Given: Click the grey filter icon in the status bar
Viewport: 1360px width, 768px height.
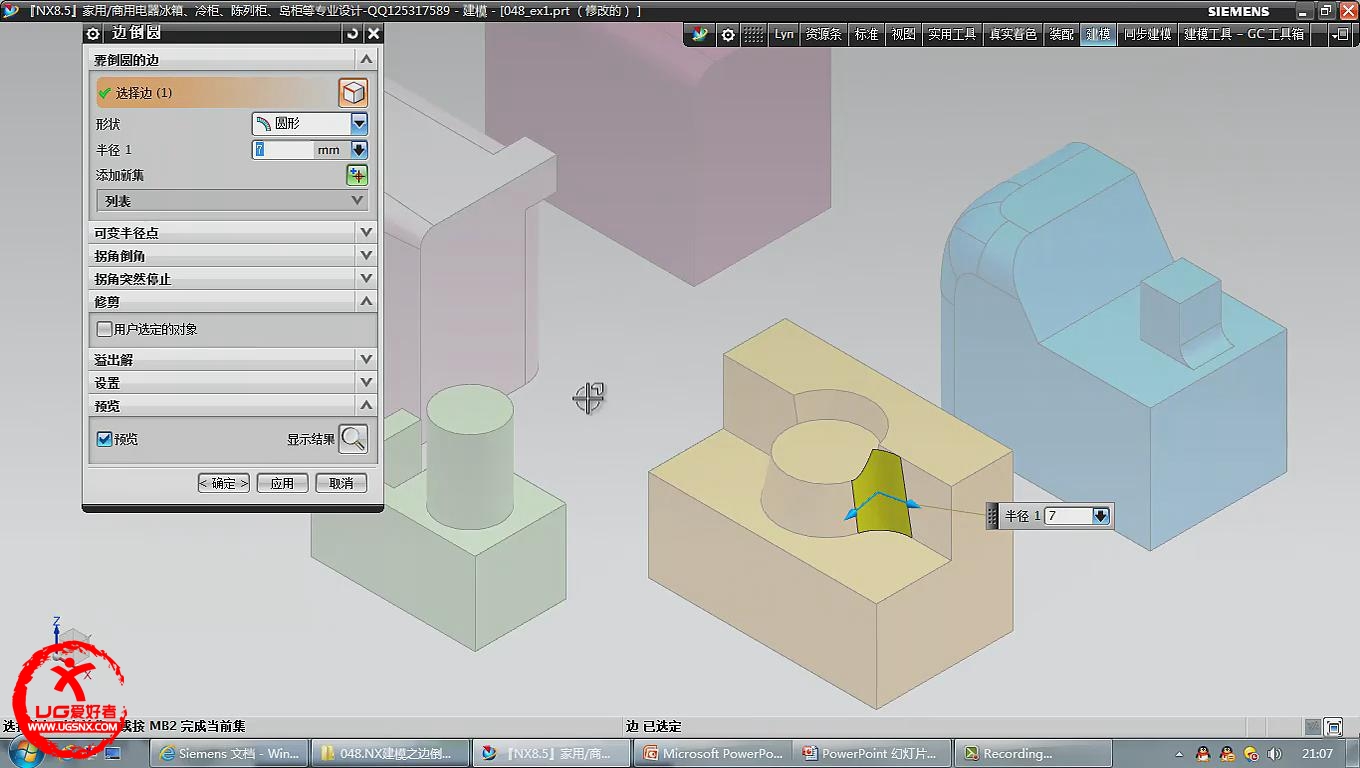Looking at the screenshot, I should 1312,727.
